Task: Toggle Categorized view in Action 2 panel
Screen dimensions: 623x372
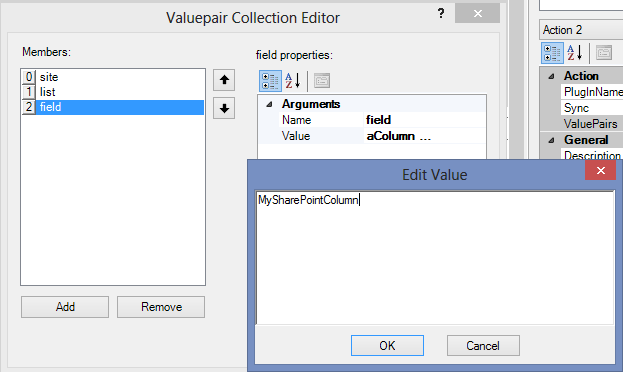Action: coord(552,53)
